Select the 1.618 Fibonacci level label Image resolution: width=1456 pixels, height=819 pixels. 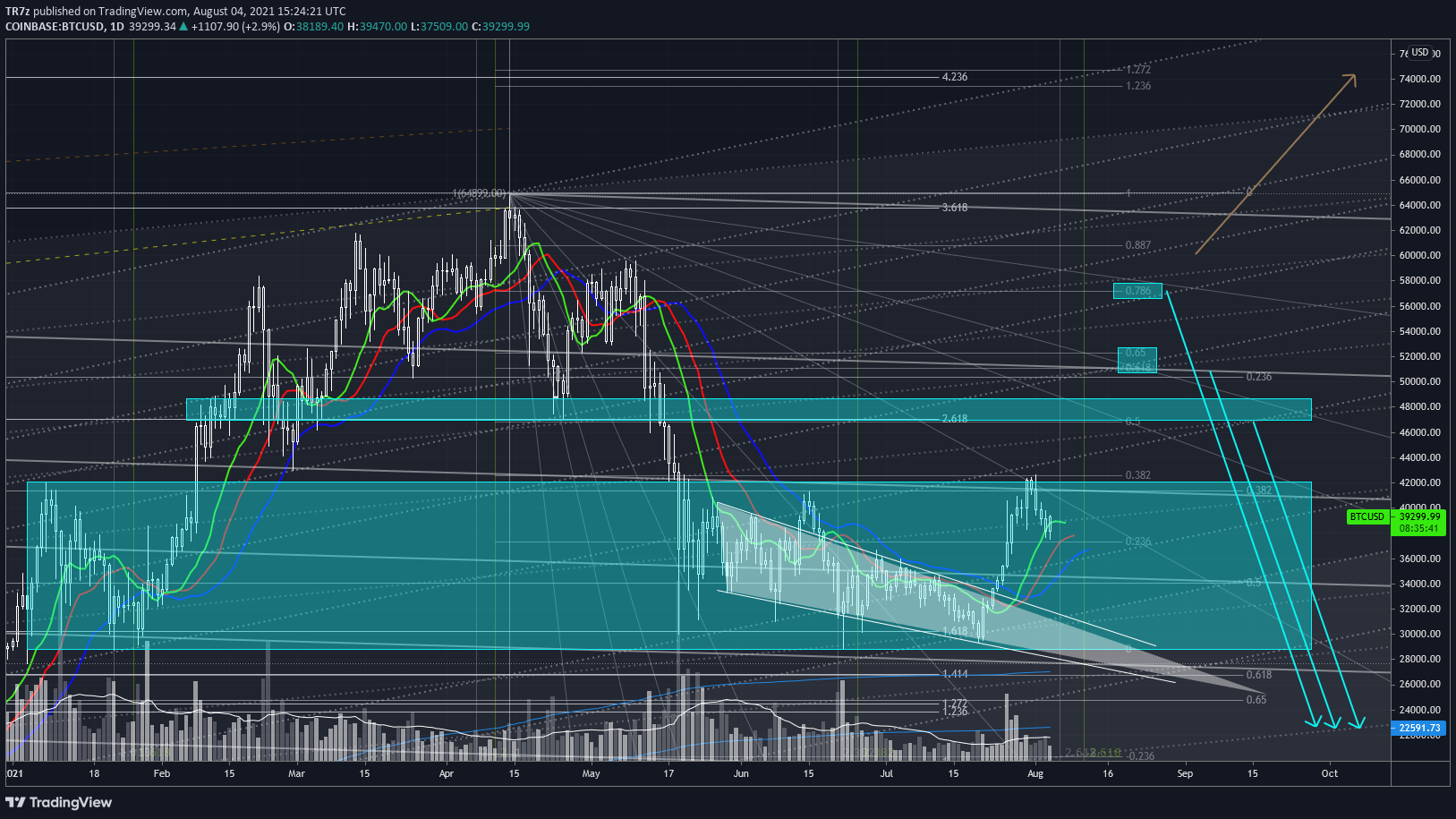955,631
